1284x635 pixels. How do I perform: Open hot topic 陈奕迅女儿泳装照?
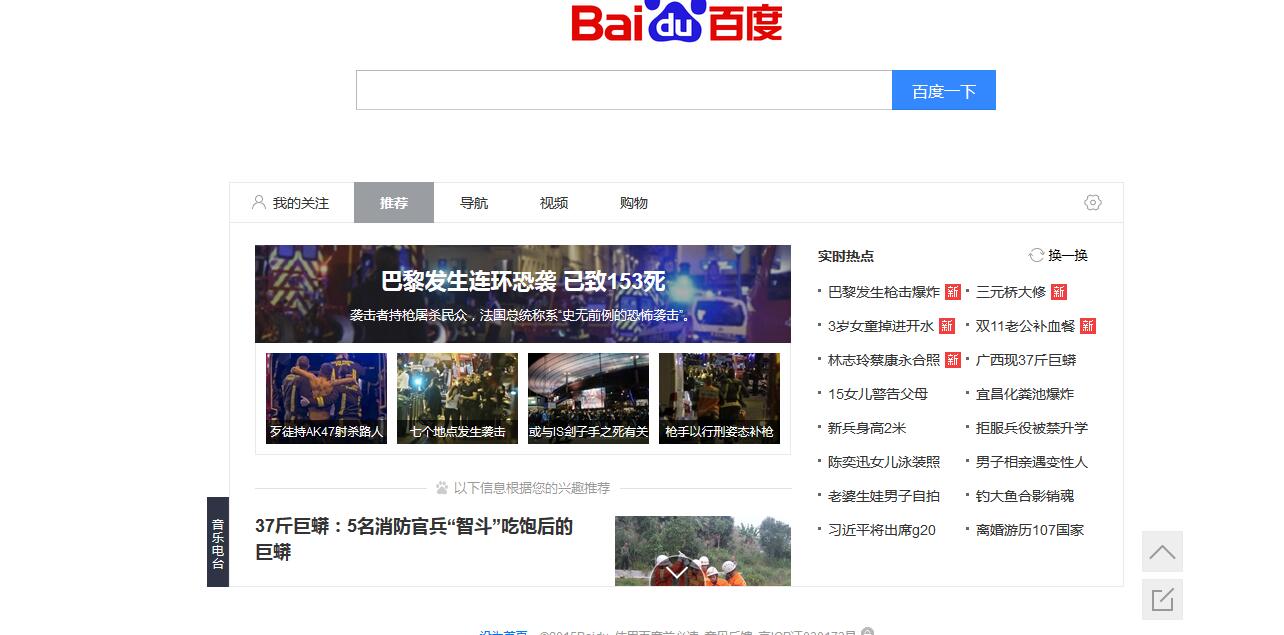coord(884,462)
